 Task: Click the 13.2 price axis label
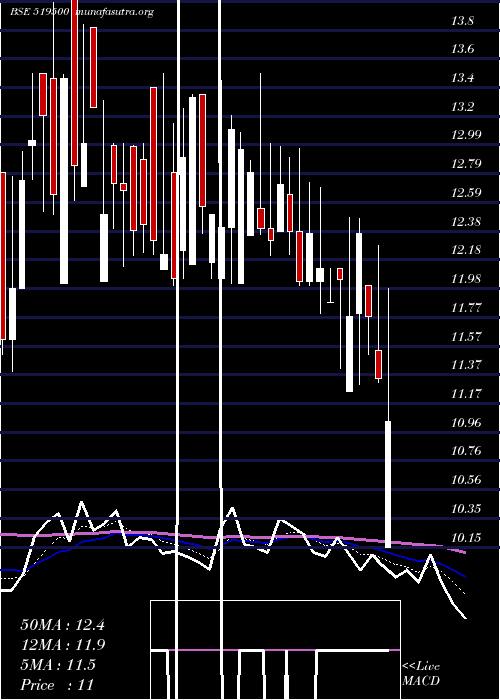[x=462, y=107]
